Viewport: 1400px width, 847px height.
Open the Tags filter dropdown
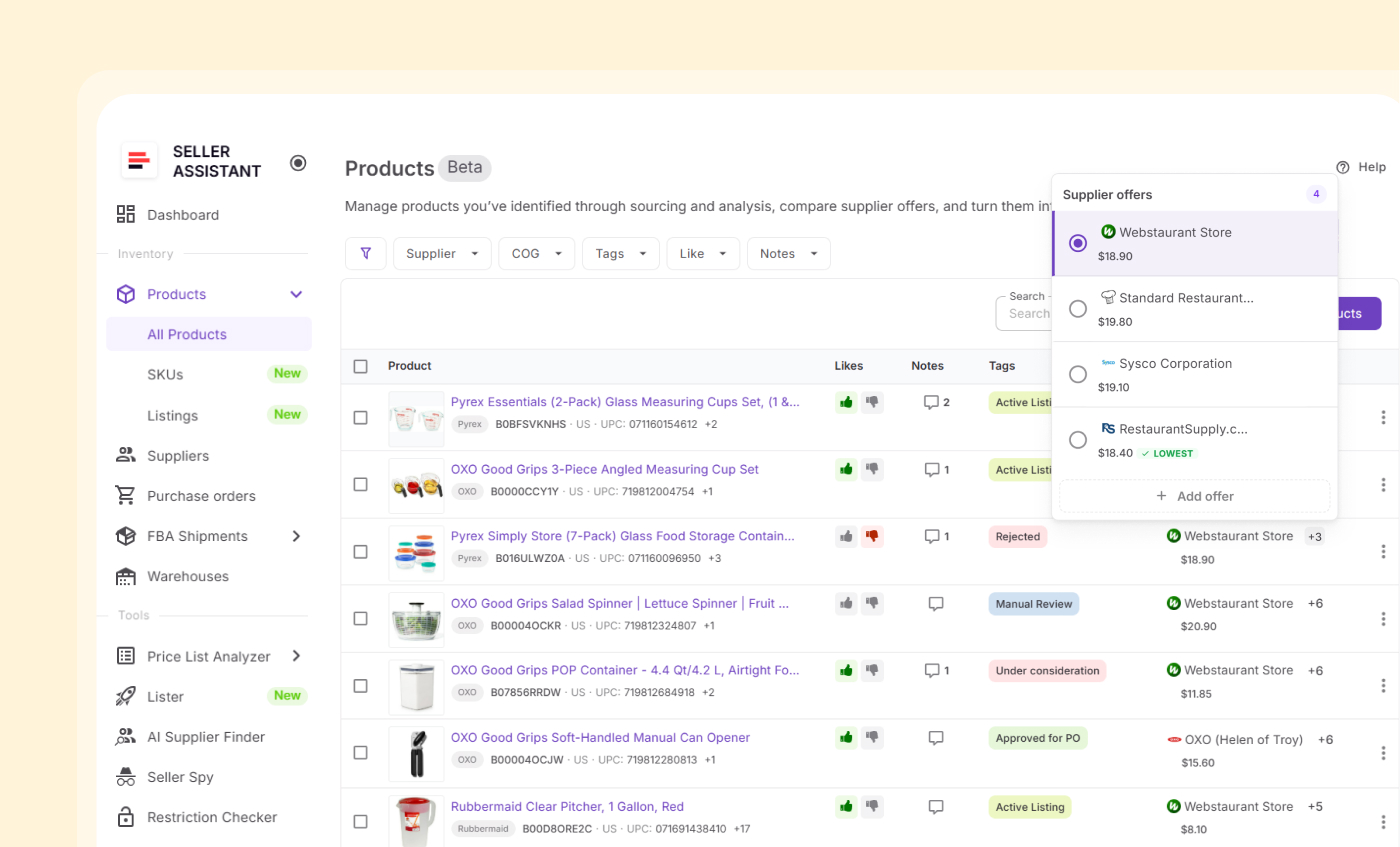click(x=620, y=254)
